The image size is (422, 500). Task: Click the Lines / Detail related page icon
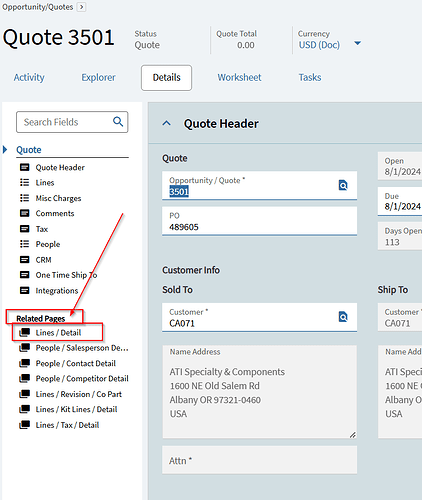25,332
